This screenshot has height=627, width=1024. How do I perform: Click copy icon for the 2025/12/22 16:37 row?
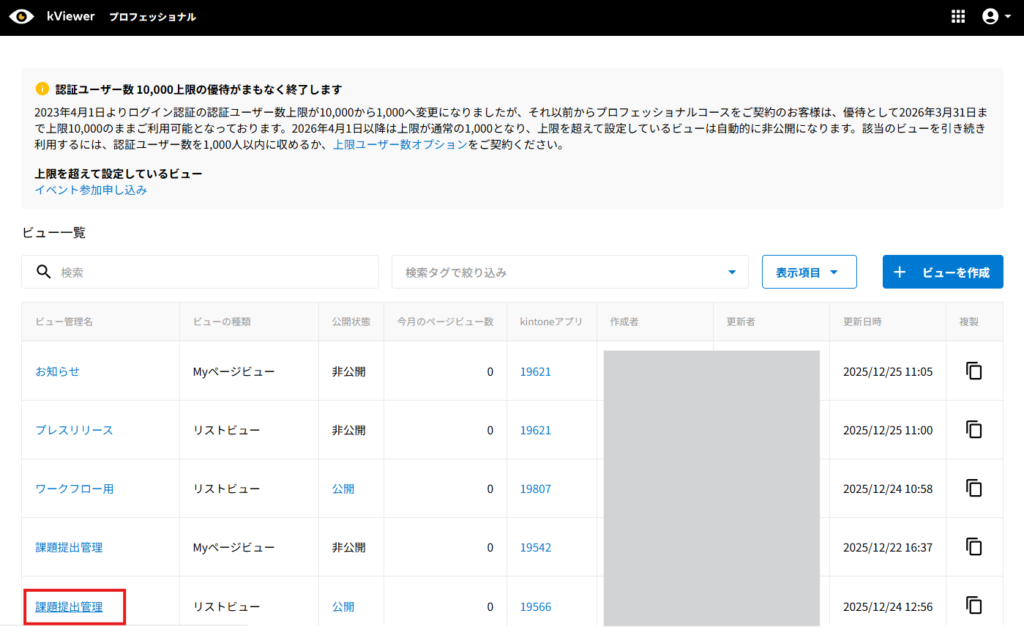(974, 547)
